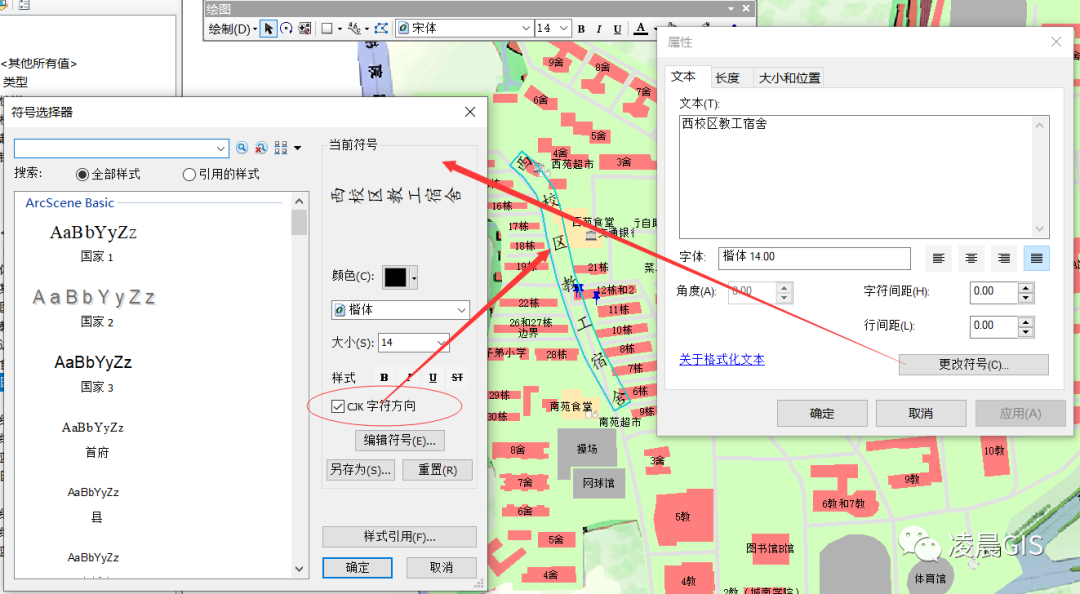Click the 重置(R) button
This screenshot has height=594, width=1080.
438,470
